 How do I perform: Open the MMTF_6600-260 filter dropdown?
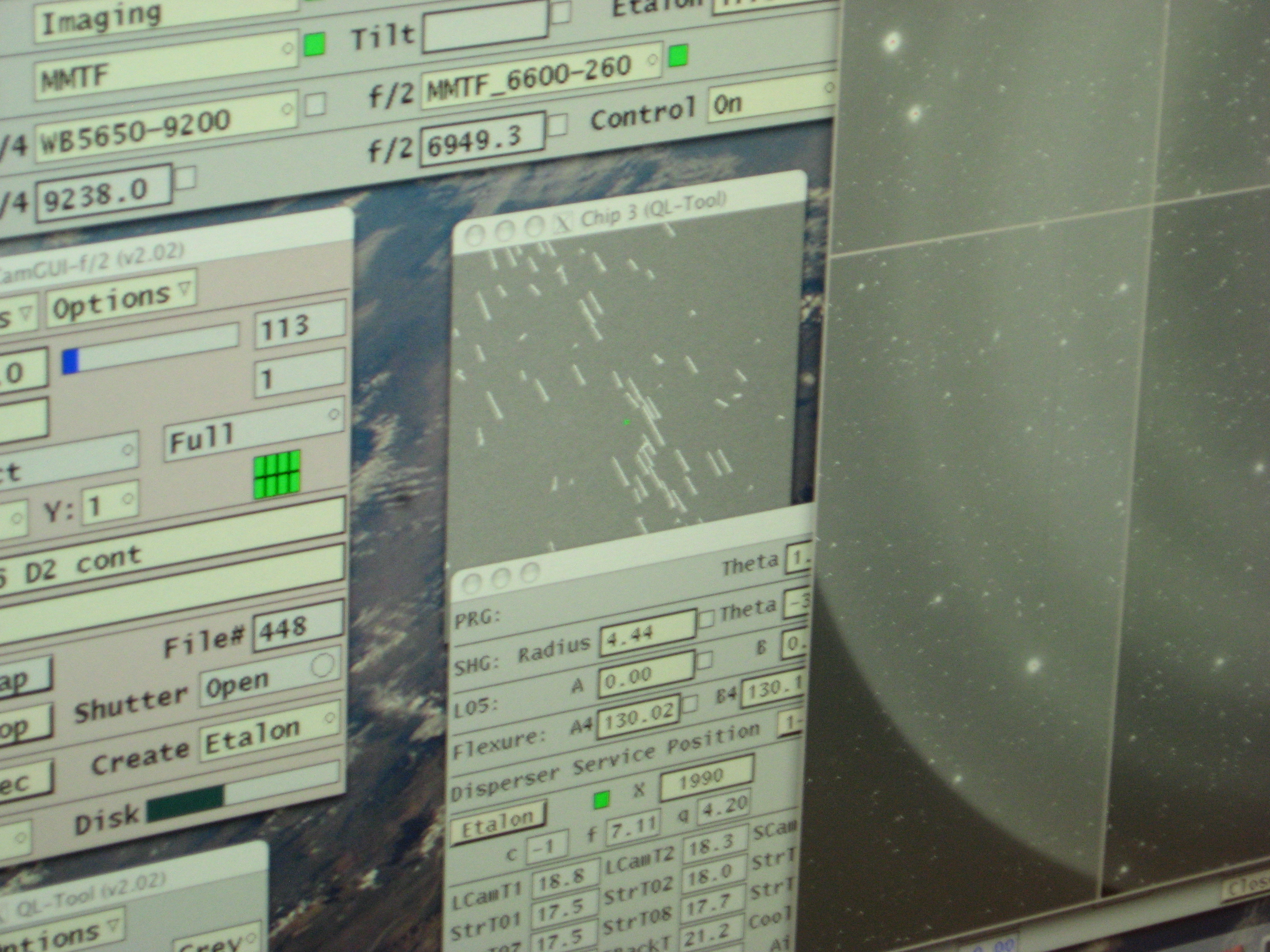(x=542, y=76)
